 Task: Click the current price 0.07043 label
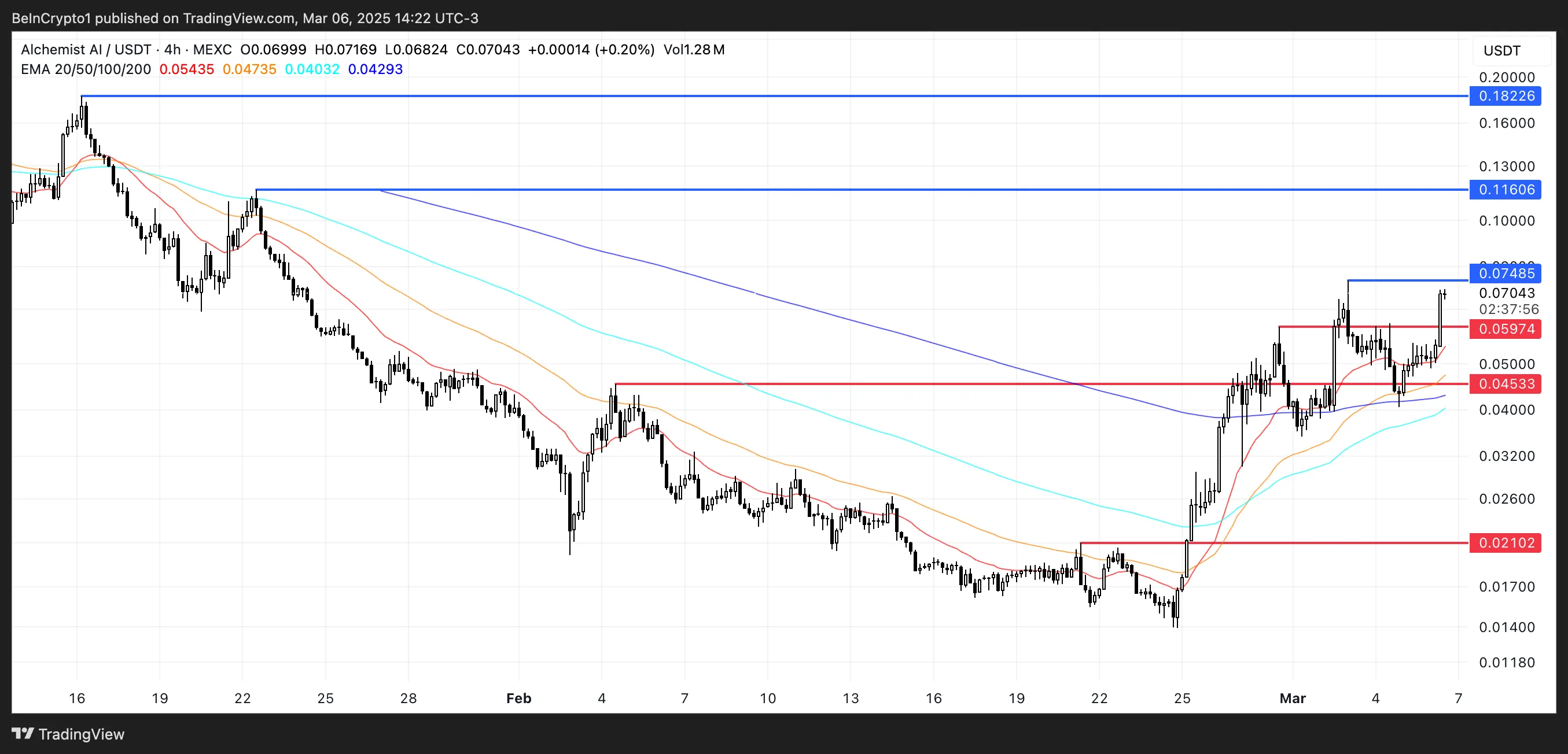click(x=1507, y=293)
